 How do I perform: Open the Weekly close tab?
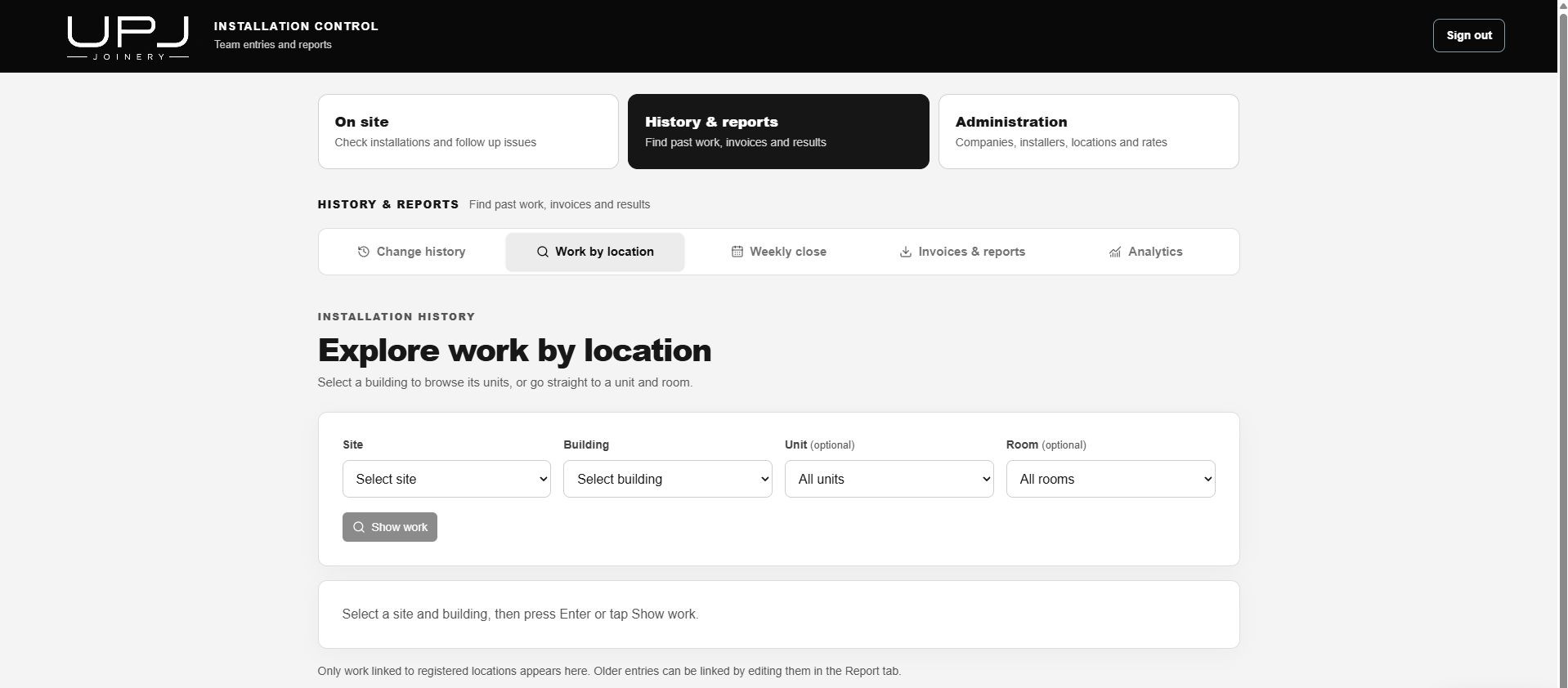778,252
